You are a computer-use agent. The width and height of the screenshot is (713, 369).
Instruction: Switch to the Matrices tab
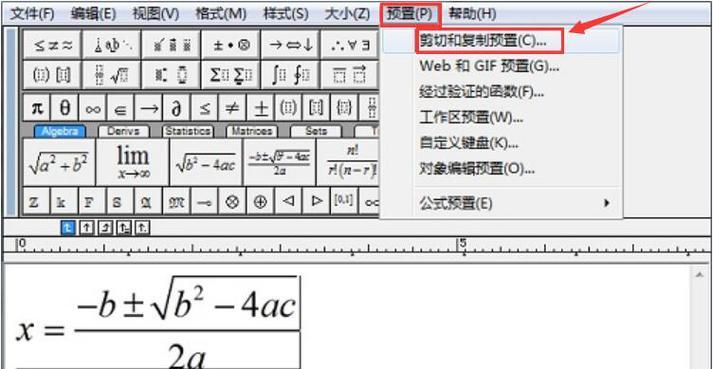(251, 131)
